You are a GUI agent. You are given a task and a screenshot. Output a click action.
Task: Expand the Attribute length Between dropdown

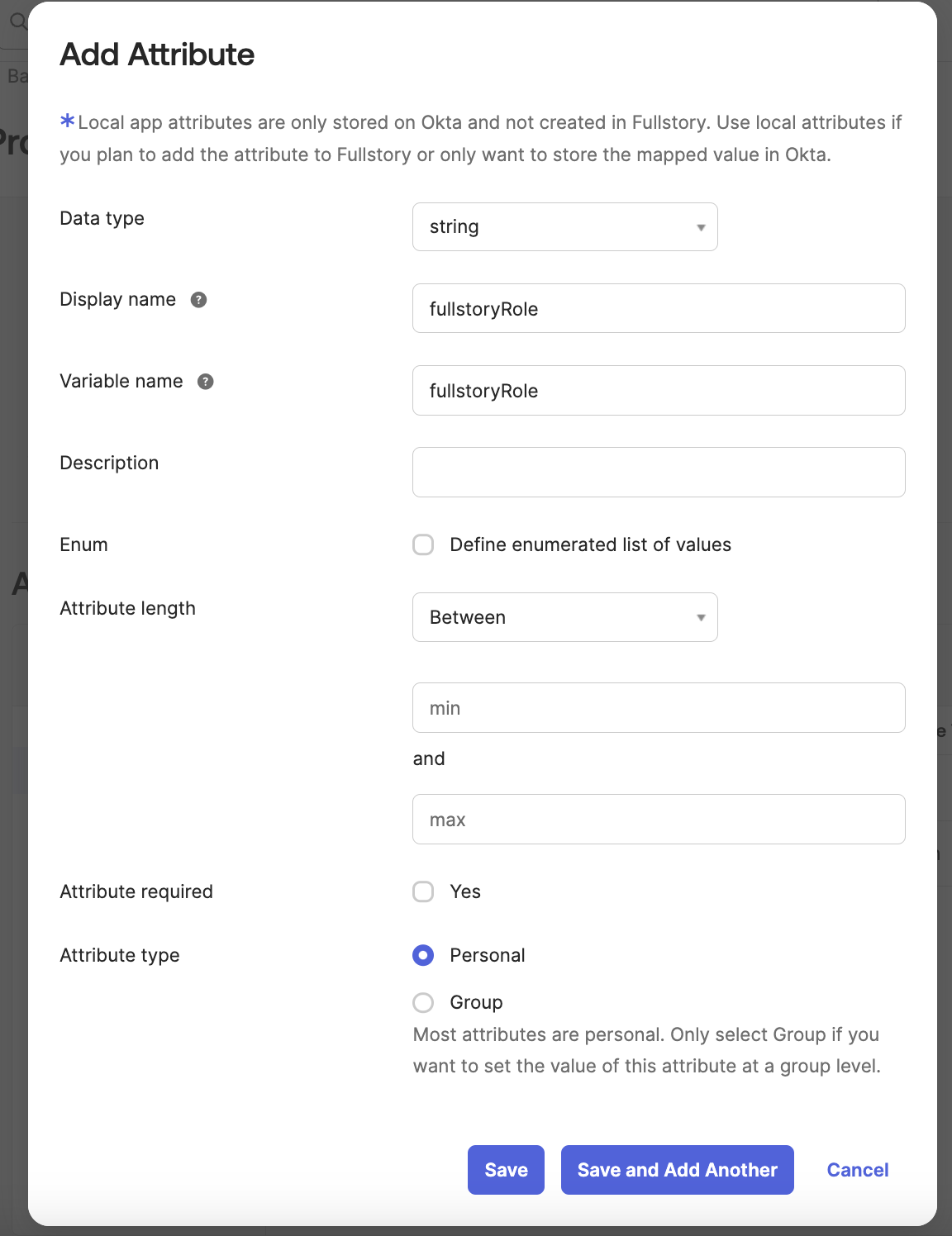coord(564,617)
